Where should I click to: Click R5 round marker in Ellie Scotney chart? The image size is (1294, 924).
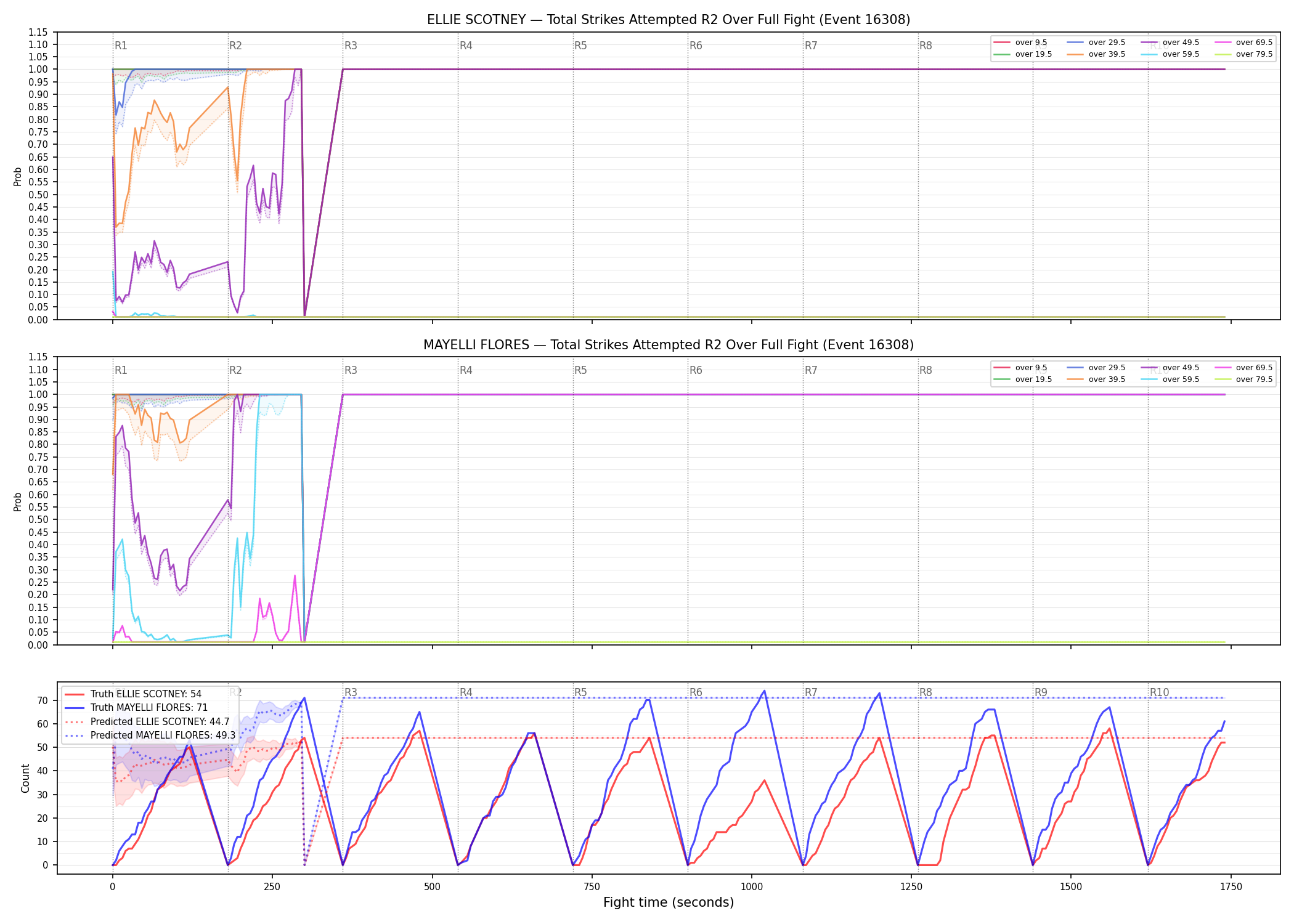(580, 46)
